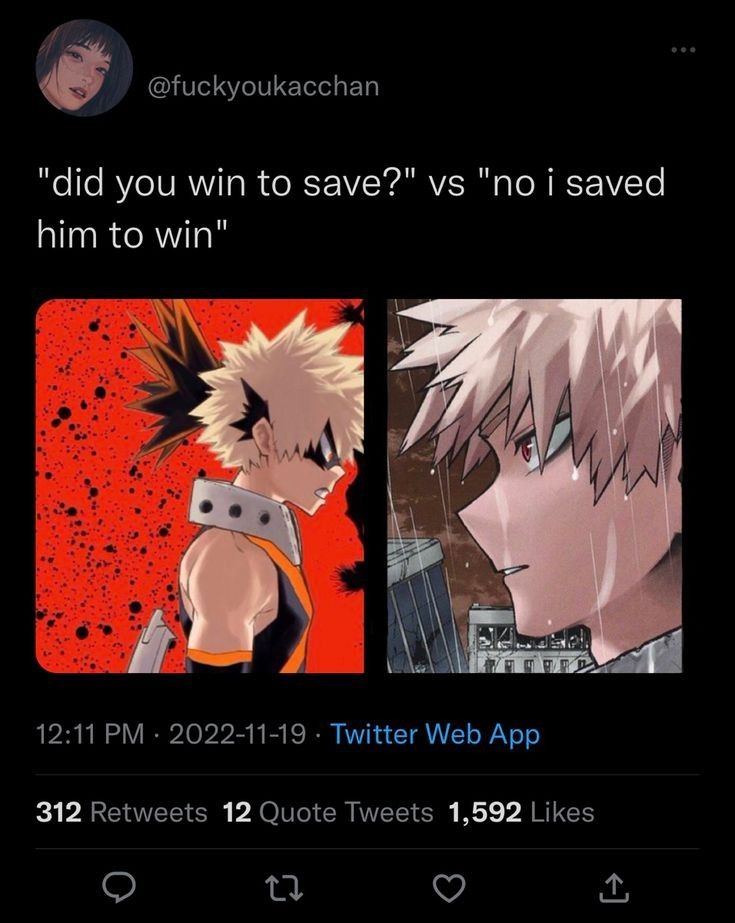Select the tweet text starting "did you win"

tap(351, 208)
